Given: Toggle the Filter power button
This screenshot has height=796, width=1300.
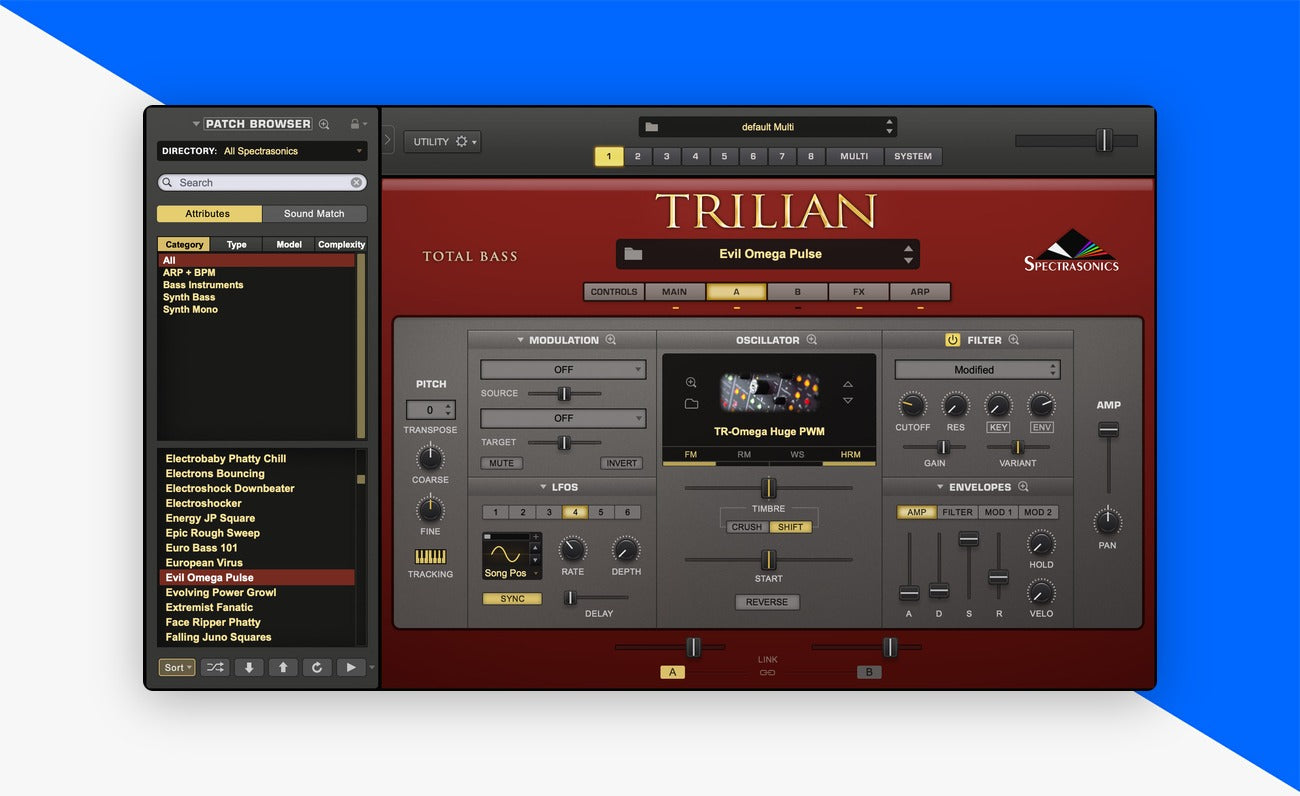Looking at the screenshot, I should tap(952, 340).
